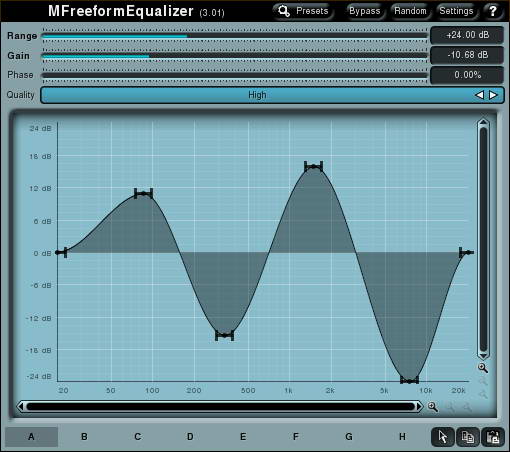Click the magnifier icon beside Presets
The width and height of the screenshot is (510, 452).
pyautogui.click(x=284, y=11)
